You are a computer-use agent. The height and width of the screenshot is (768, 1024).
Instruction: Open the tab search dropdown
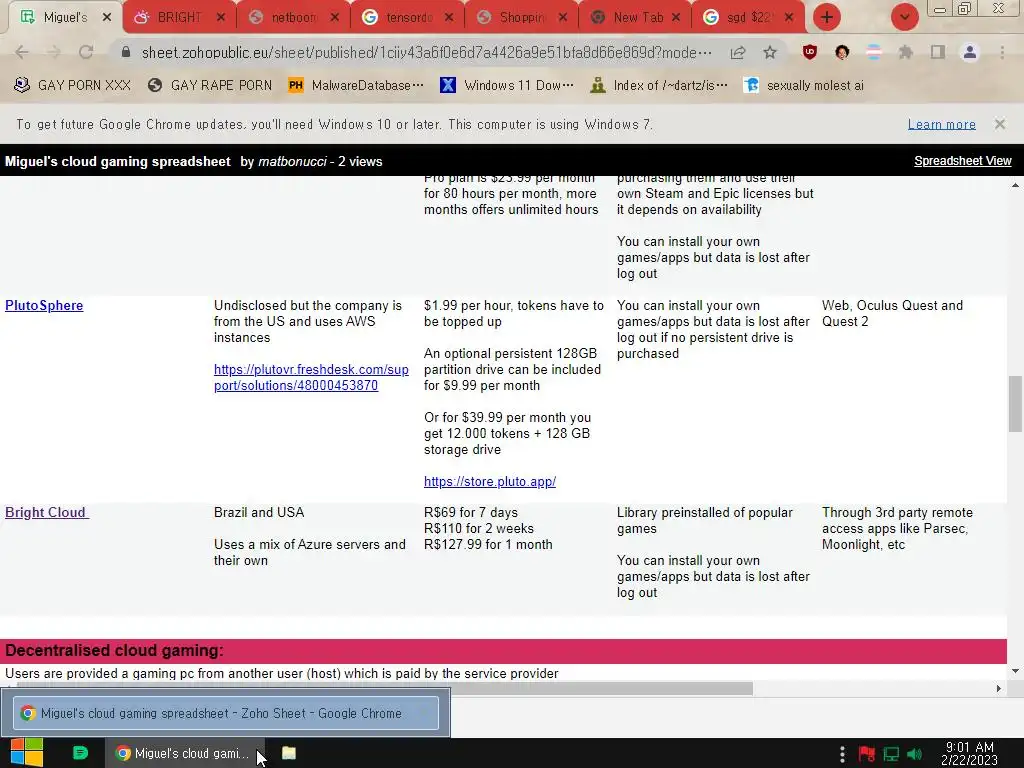click(904, 17)
